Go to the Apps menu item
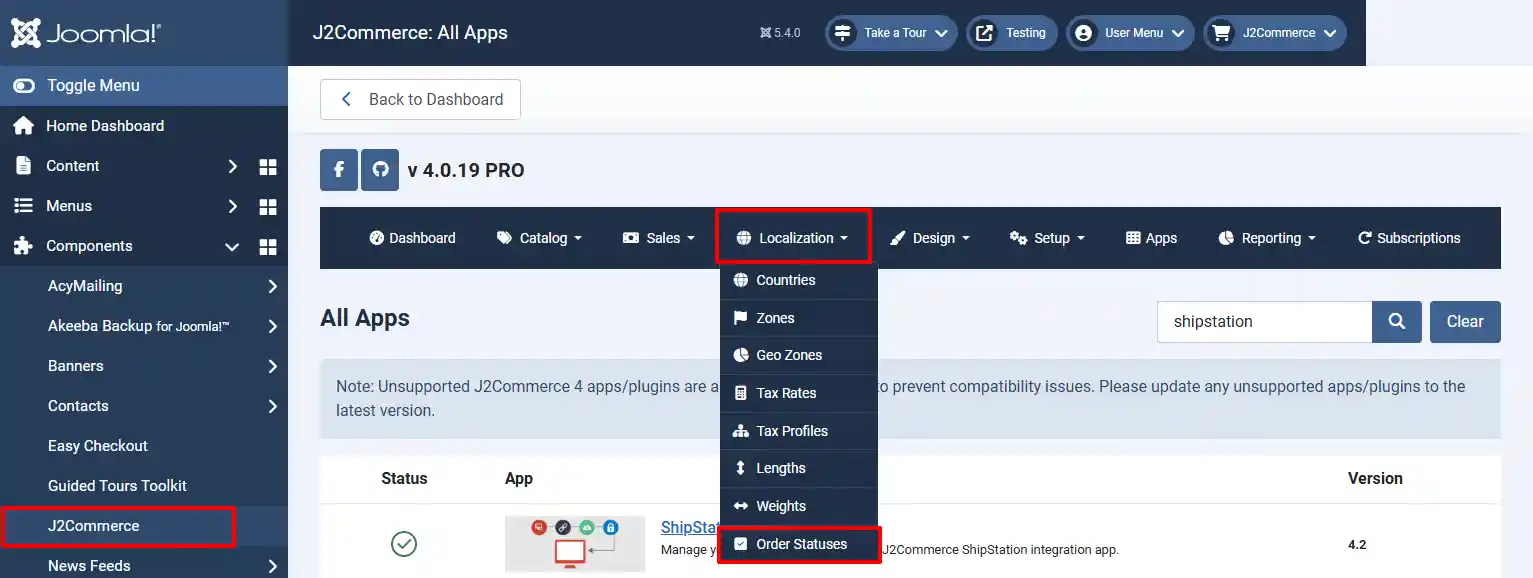 click(1151, 238)
